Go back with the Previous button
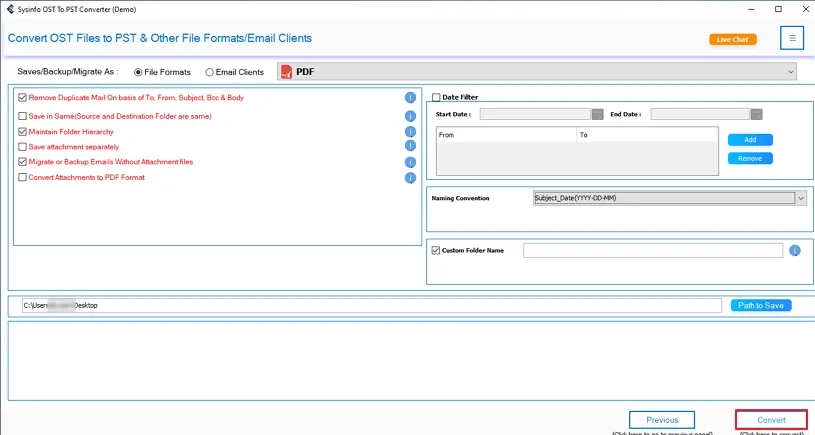 (662, 420)
